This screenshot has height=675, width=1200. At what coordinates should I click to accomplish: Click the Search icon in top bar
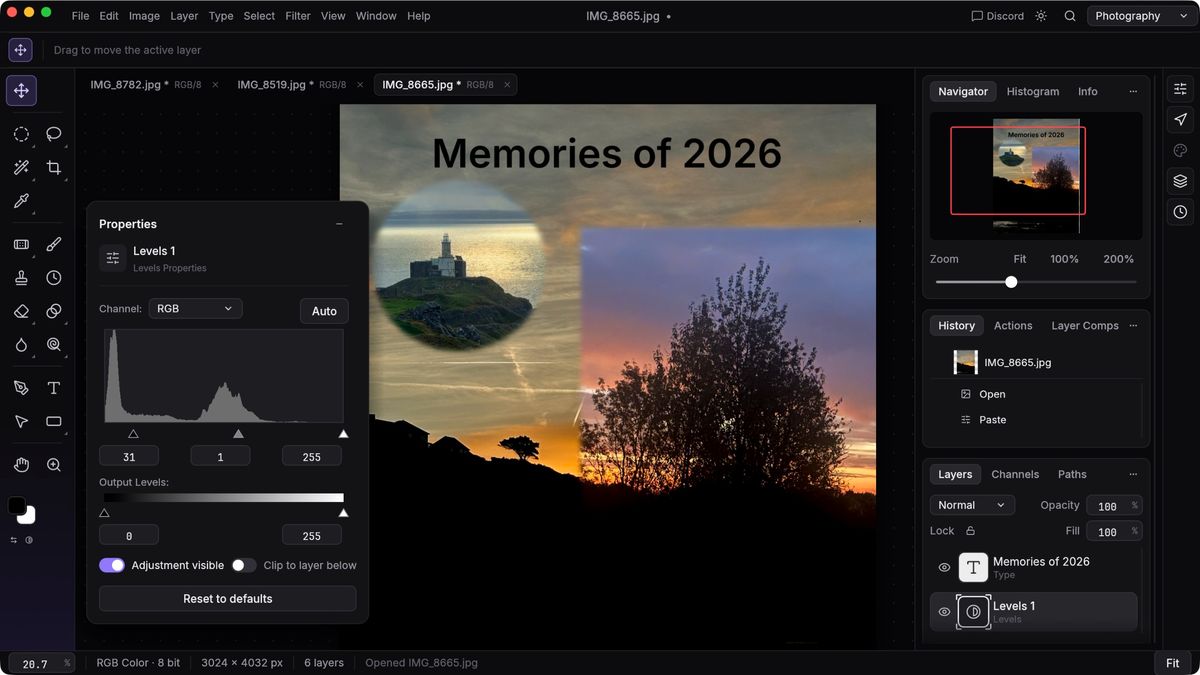[x=1070, y=16]
